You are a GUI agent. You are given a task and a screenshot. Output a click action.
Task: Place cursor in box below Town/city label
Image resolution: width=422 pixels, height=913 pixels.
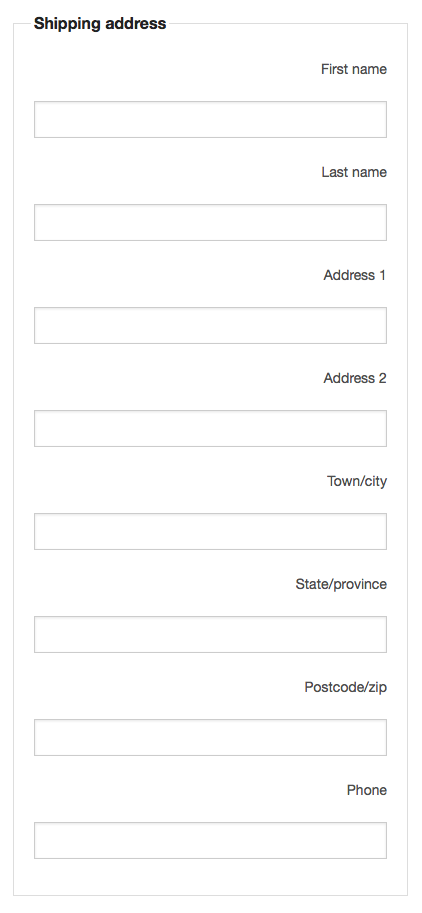pos(210,532)
